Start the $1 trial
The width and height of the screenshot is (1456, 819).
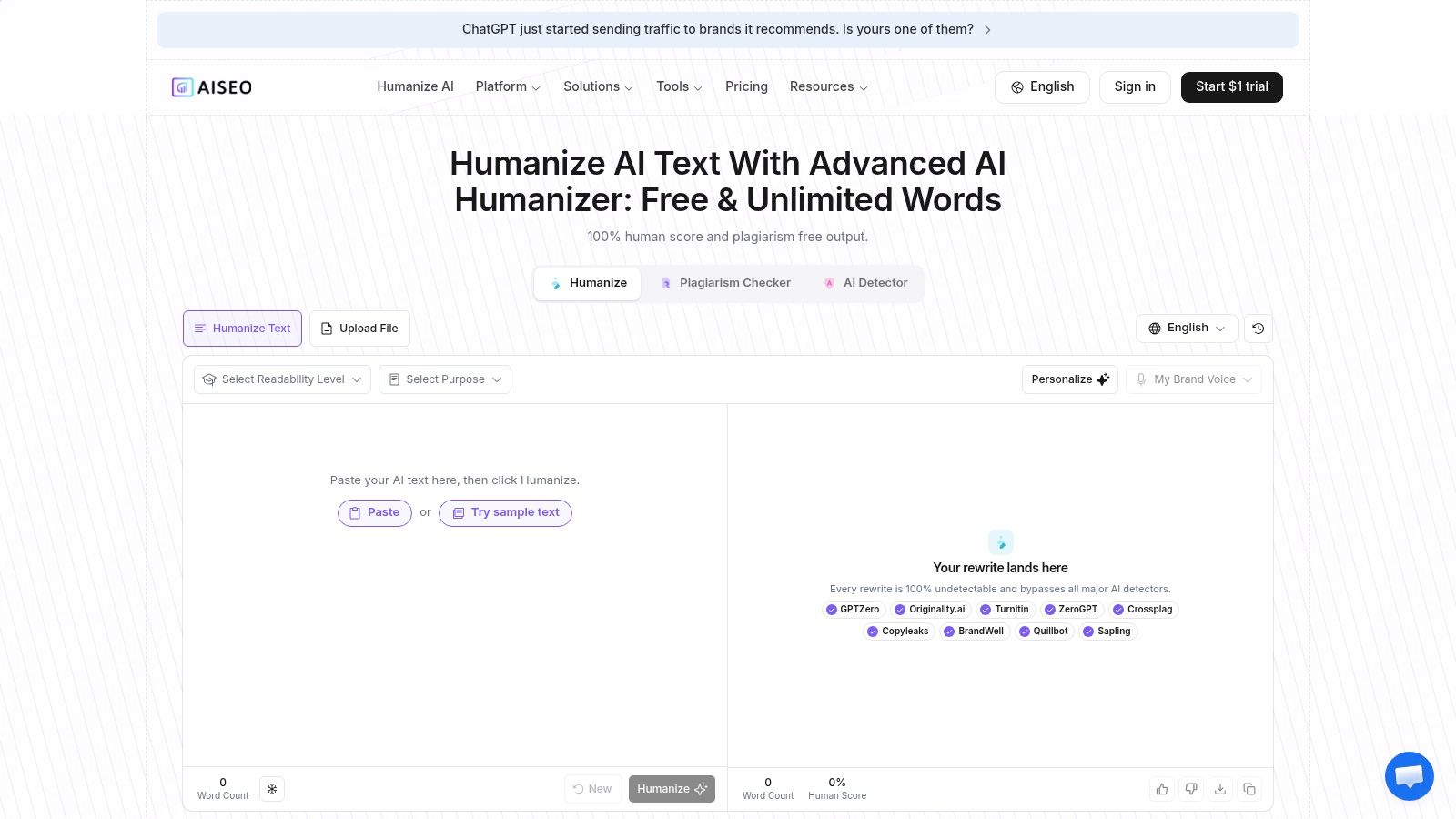tap(1232, 87)
